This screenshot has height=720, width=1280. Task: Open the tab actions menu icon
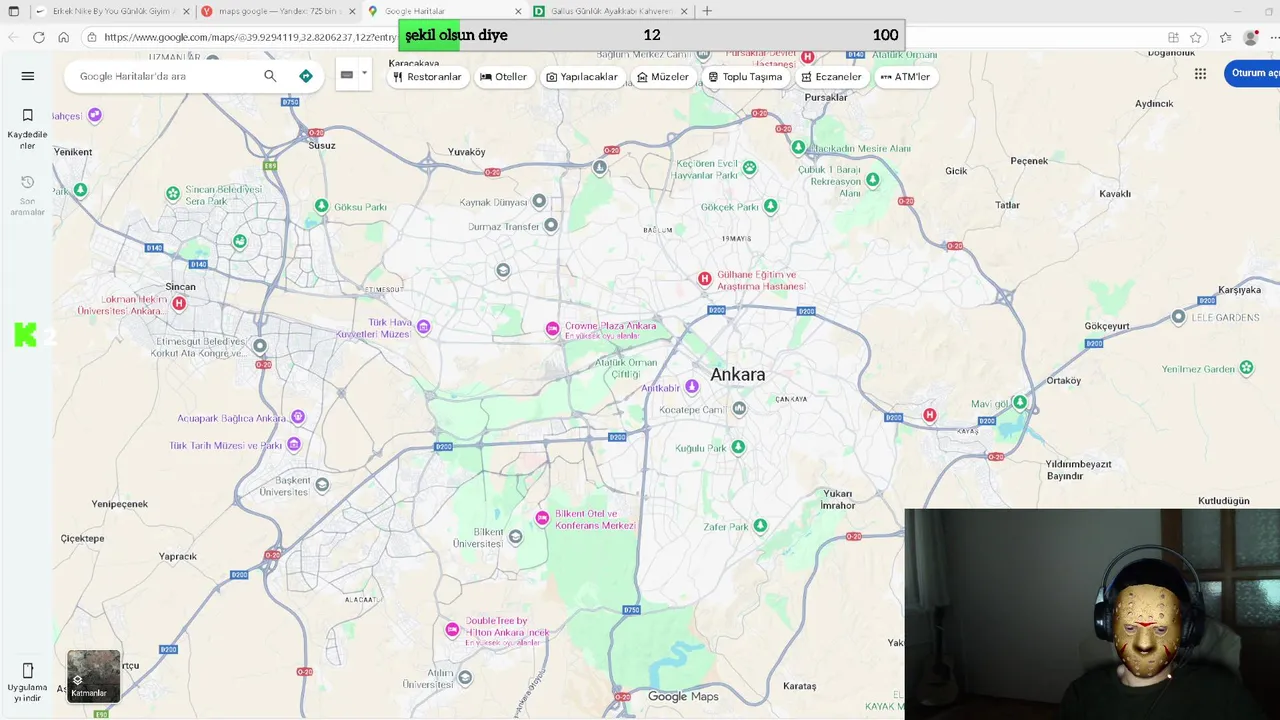click(13, 11)
